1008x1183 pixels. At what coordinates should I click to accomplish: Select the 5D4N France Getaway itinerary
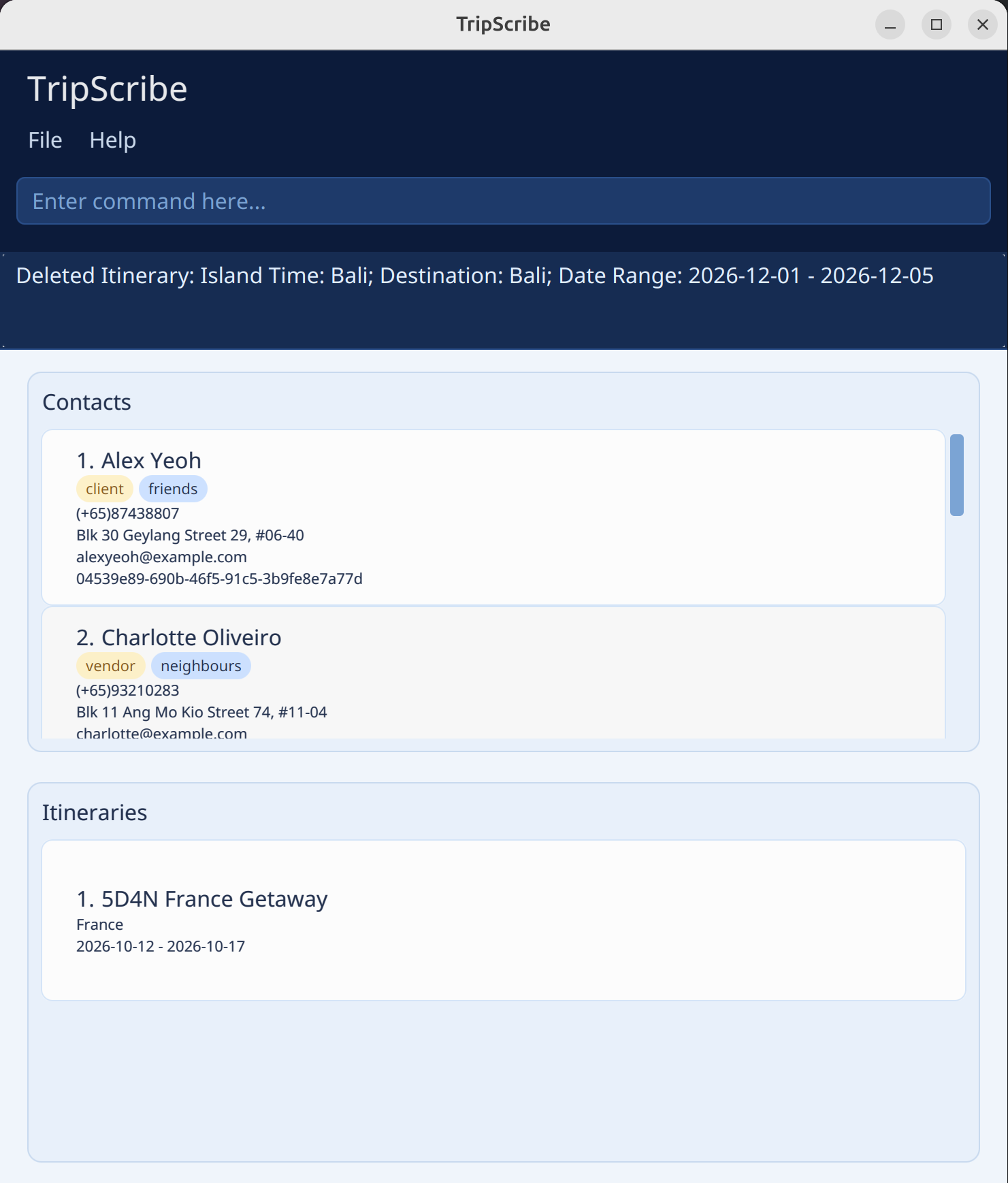(503, 920)
